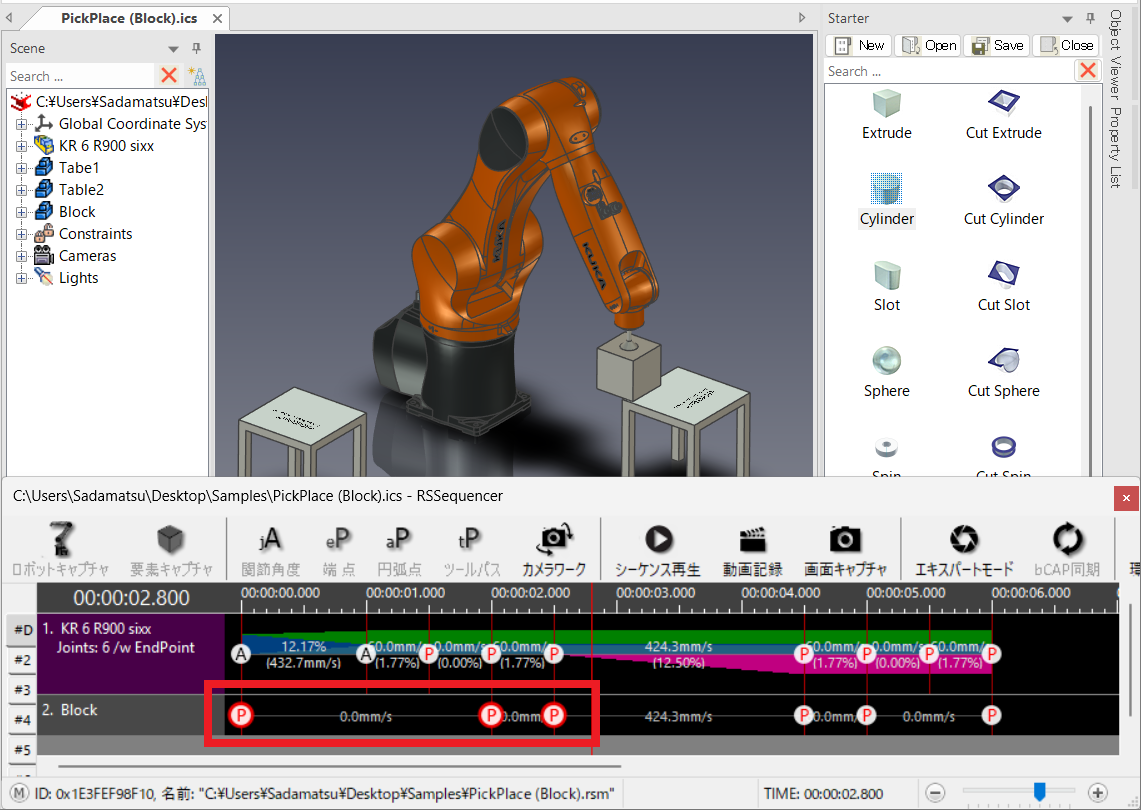The width and height of the screenshot is (1141, 810).
Task: Click the M mode indicator in status bar
Action: (x=20, y=793)
